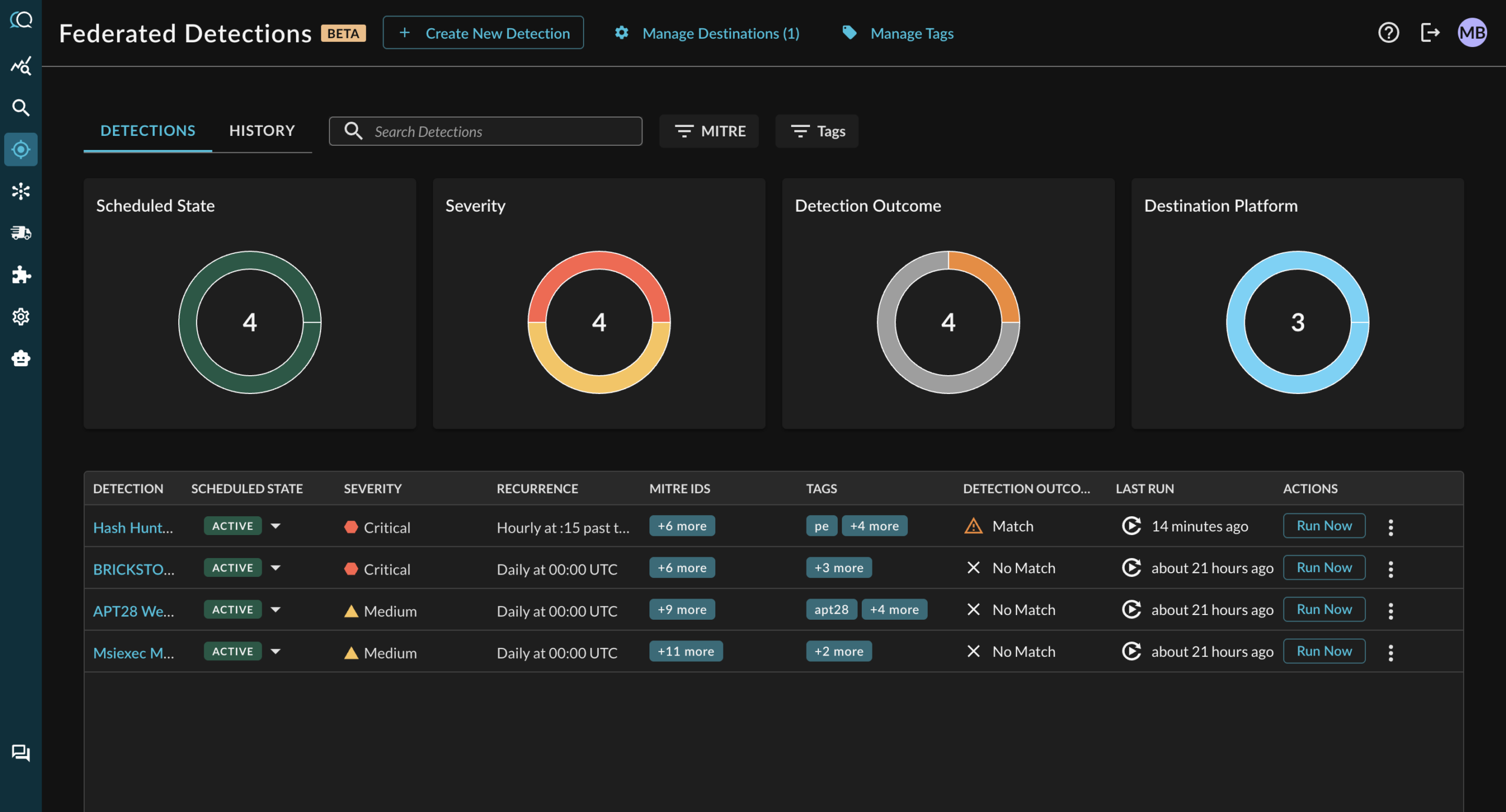This screenshot has width=1506, height=812.
Task: Select the search icon in the left sidebar
Action: tap(21, 108)
